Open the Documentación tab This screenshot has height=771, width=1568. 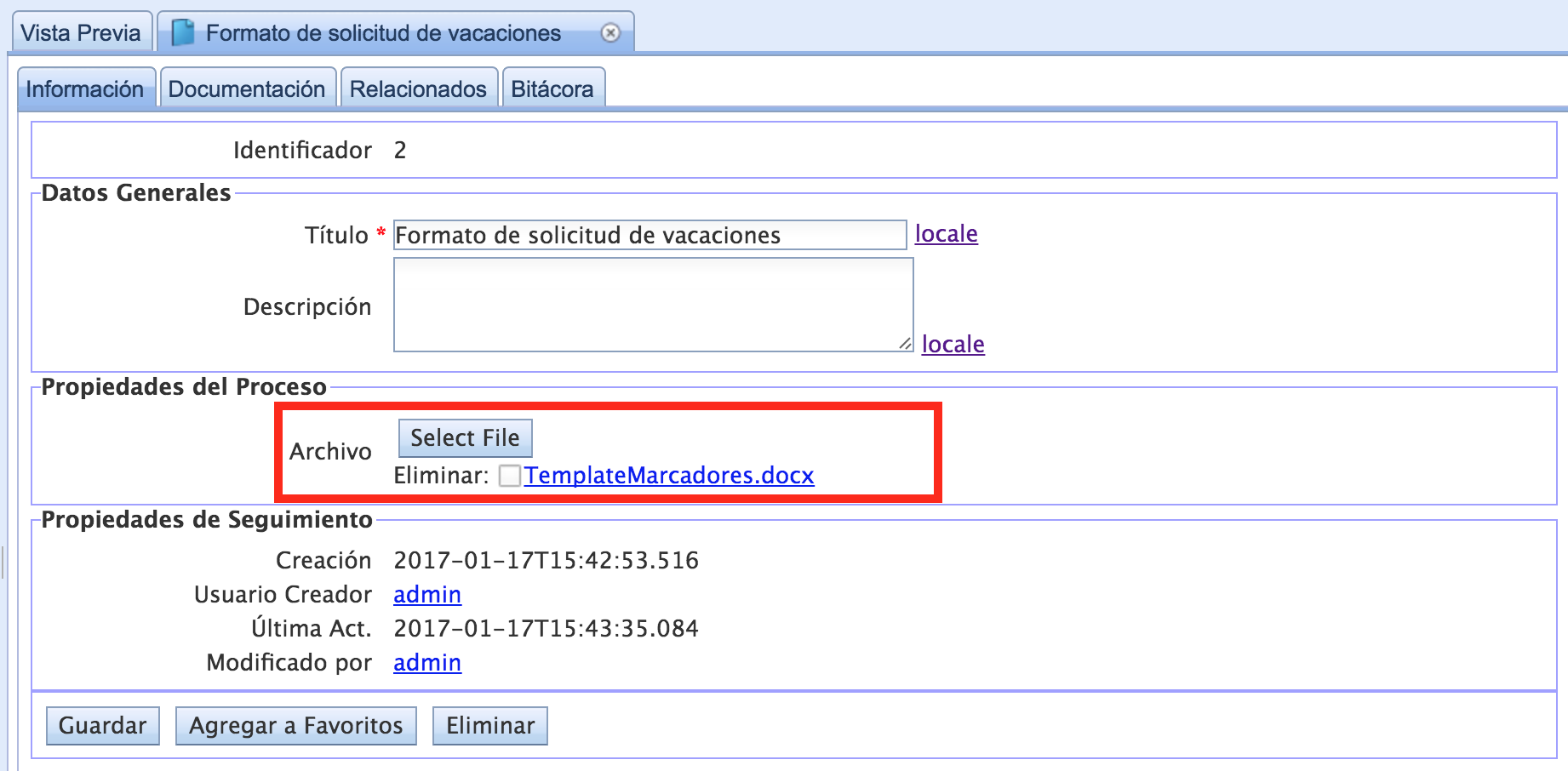(x=247, y=89)
